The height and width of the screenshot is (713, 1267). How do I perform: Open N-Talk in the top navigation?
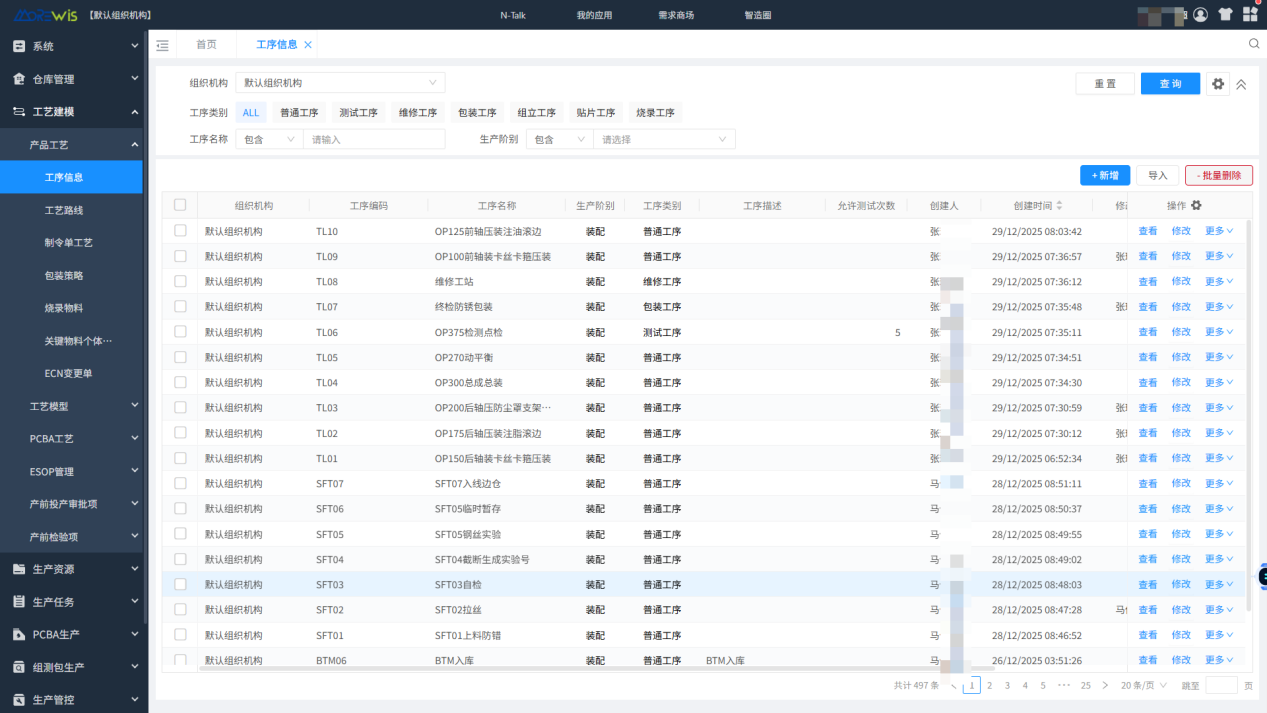(512, 15)
